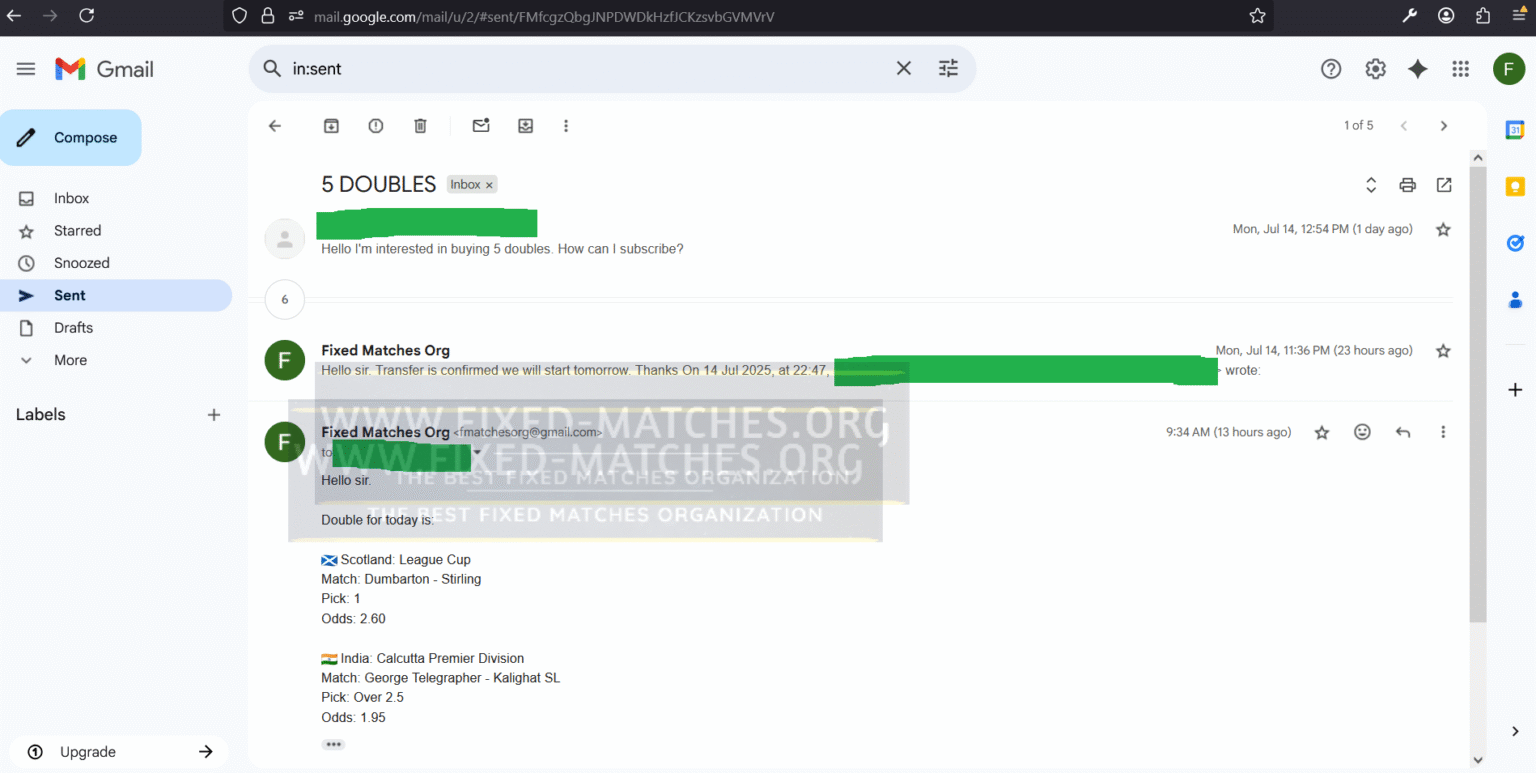Add emoji reaction to 9:34 AM message
This screenshot has width=1536, height=773.
(x=1362, y=432)
